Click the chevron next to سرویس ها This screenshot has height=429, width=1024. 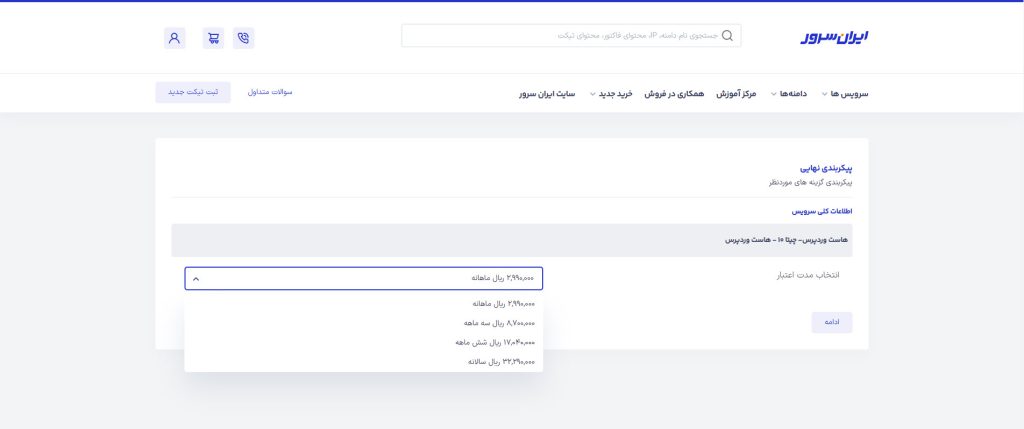pos(825,94)
